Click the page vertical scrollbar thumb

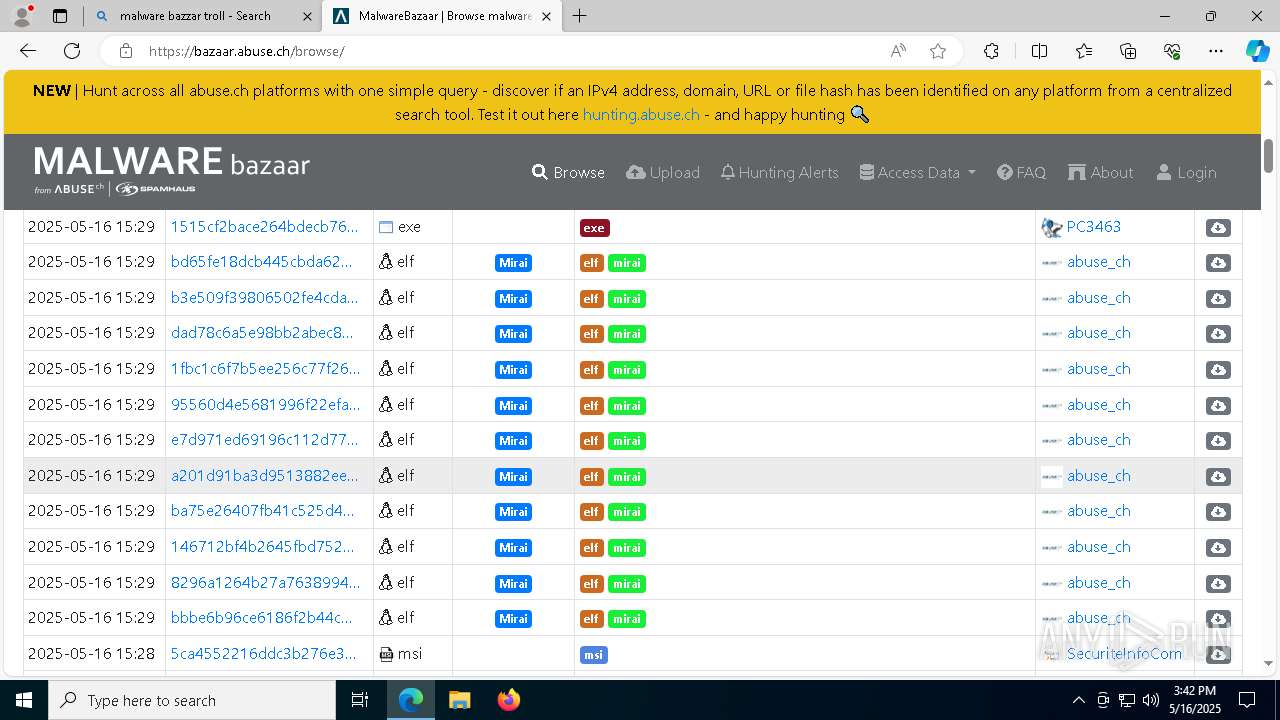1269,155
